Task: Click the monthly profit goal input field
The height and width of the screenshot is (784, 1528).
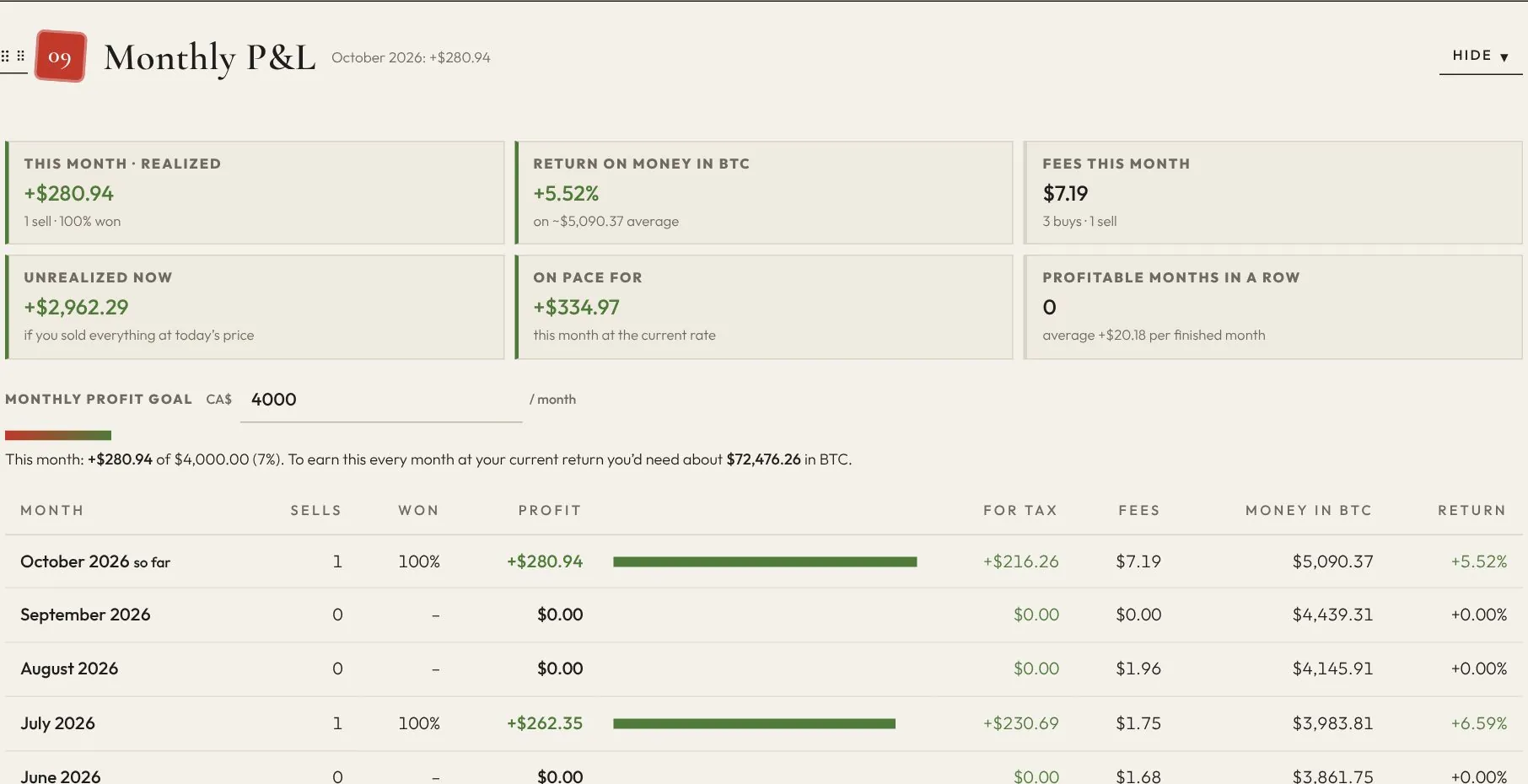Action: click(381, 400)
